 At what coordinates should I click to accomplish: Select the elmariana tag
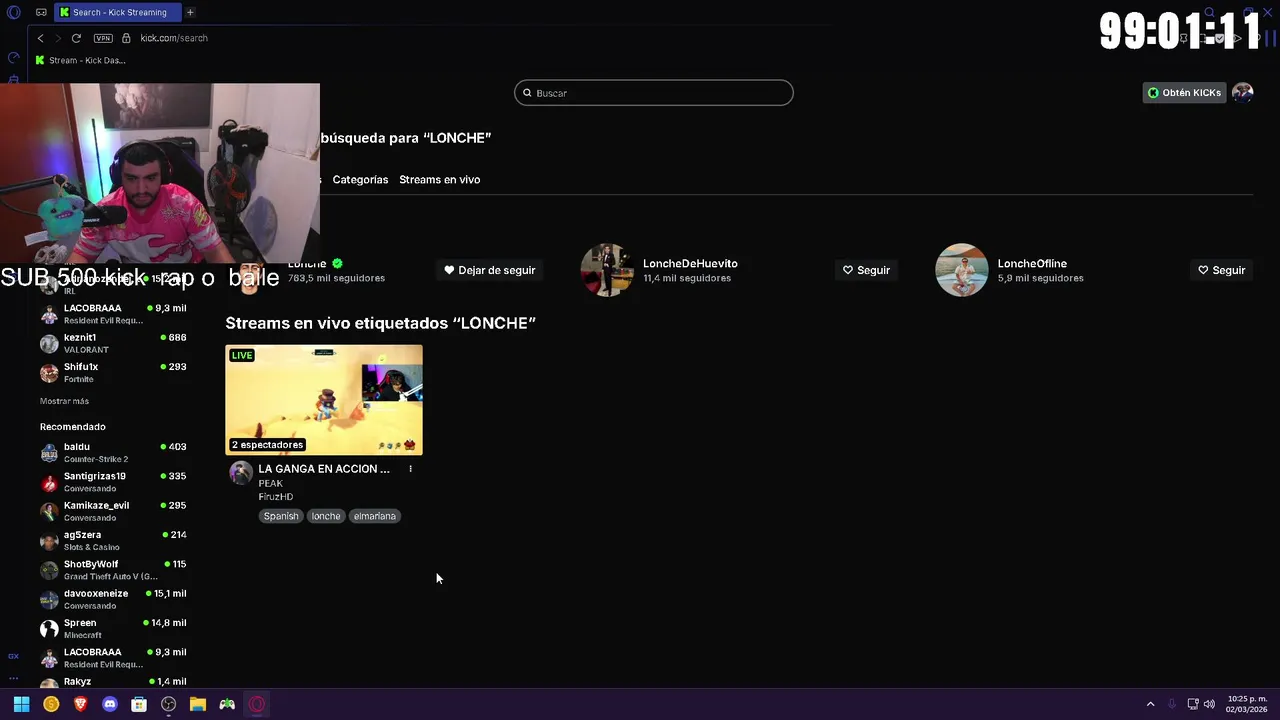pyautogui.click(x=375, y=516)
